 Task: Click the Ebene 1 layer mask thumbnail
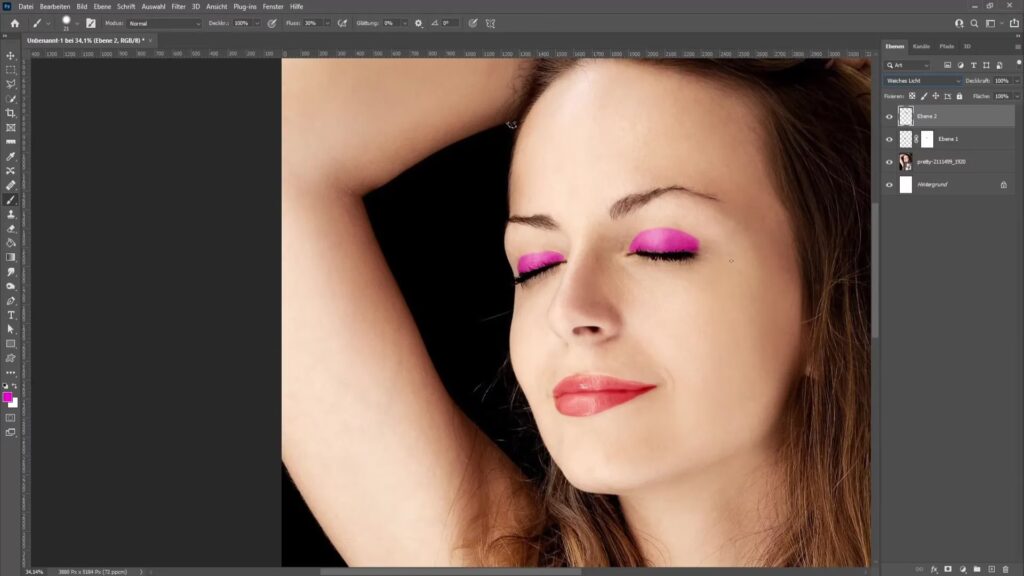point(927,139)
